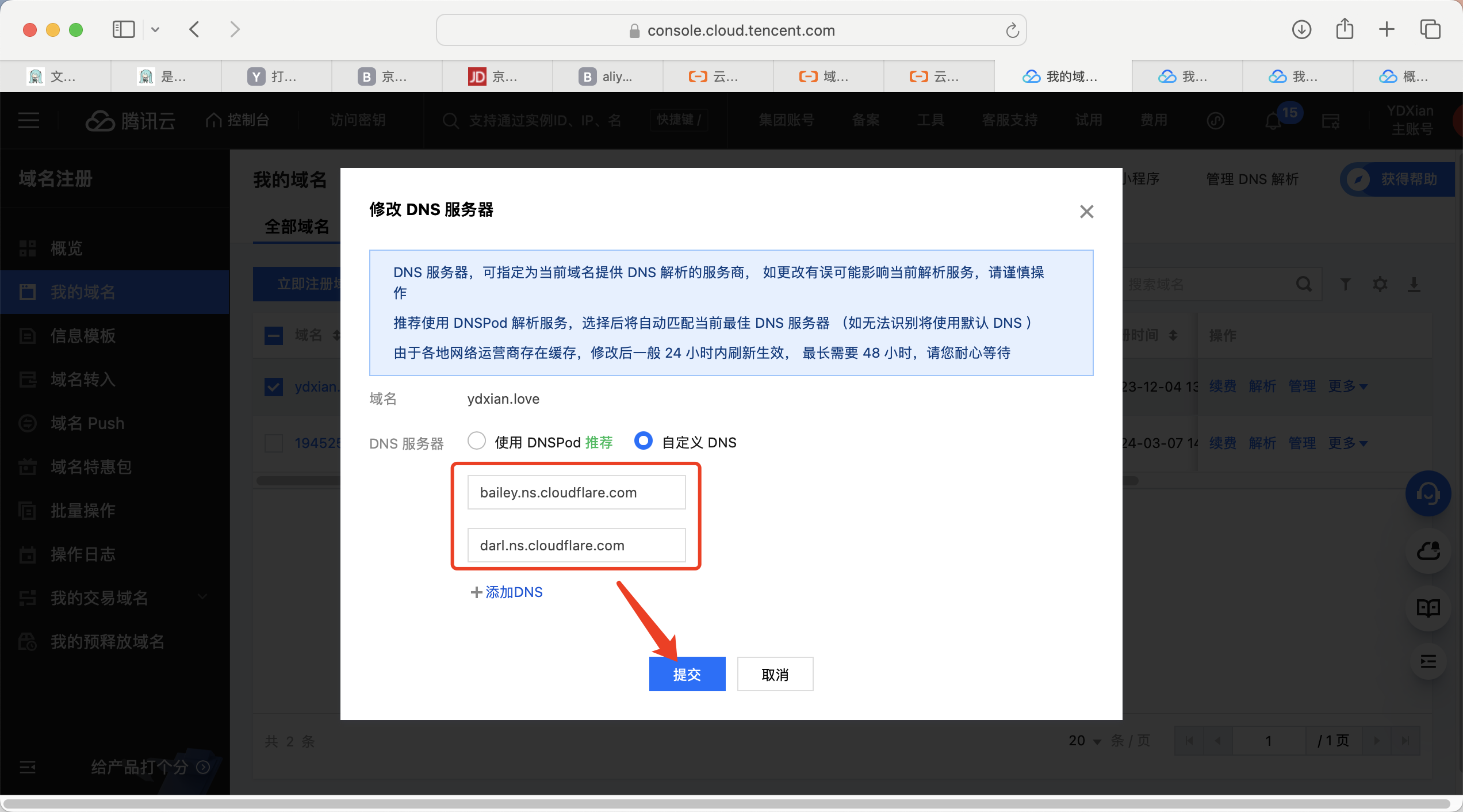
Task: Switch to the 打... browser tab
Action: 276,76
